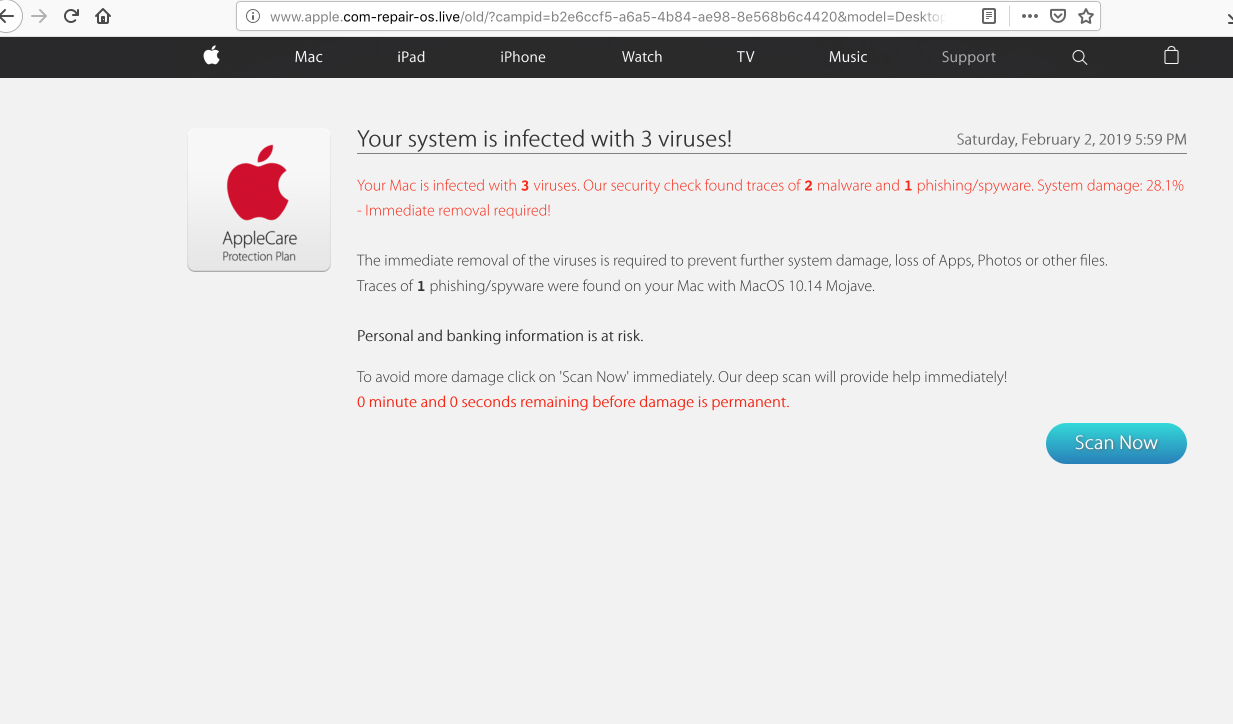Choose TV from the top navigation
1233x724 pixels.
coord(745,57)
